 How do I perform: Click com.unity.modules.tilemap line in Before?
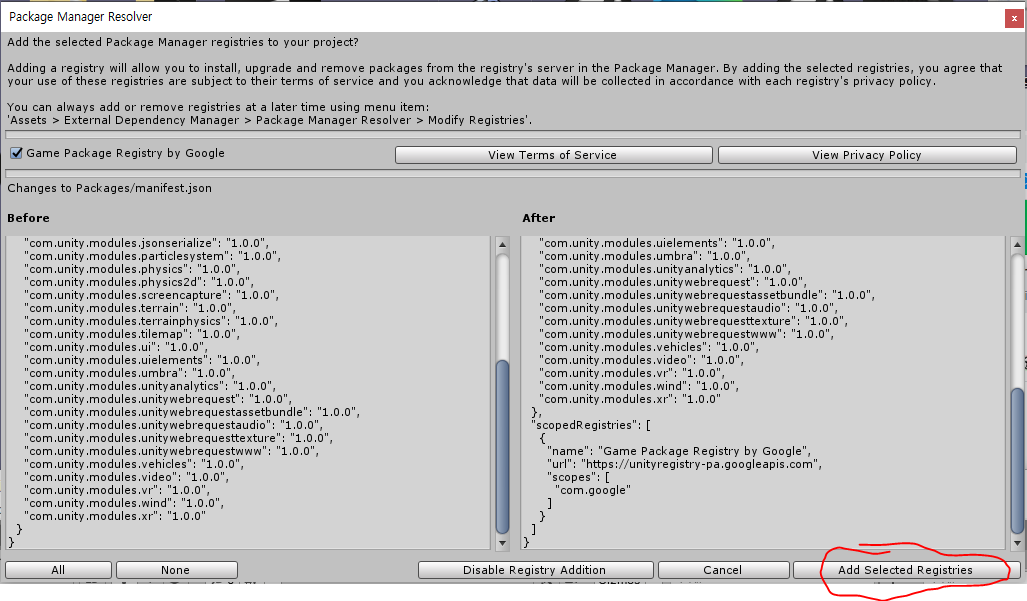132,334
